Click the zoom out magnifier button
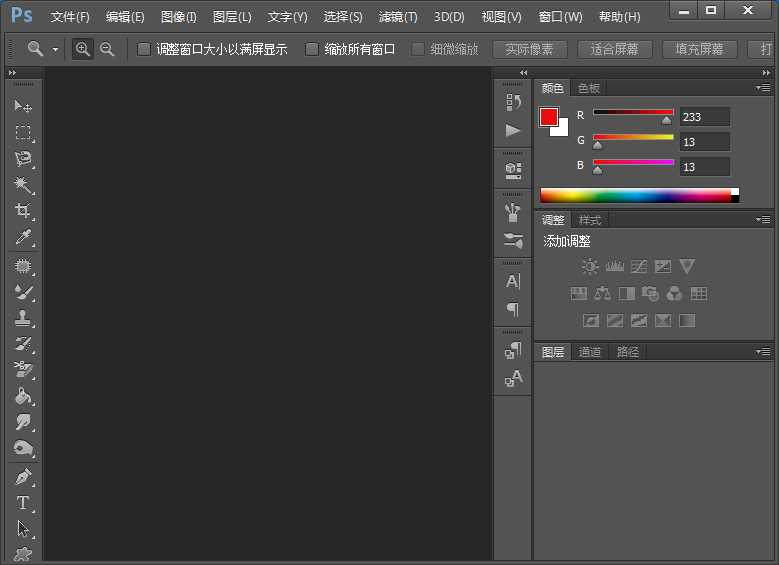 coord(107,49)
